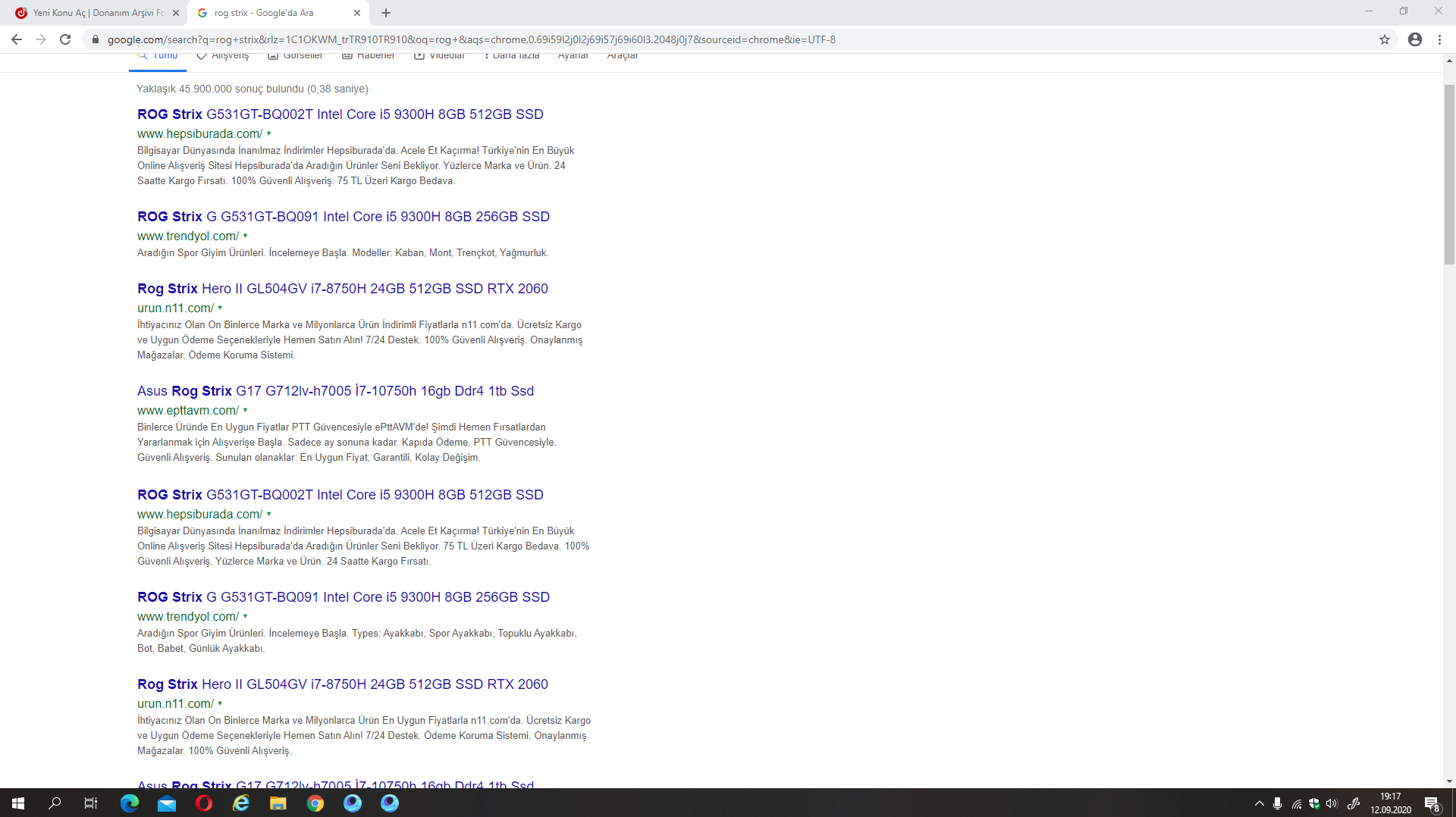Open G531GT-BQ091 result above 'Types: Ayakkabı' snippet
This screenshot has height=817, width=1456.
click(344, 597)
